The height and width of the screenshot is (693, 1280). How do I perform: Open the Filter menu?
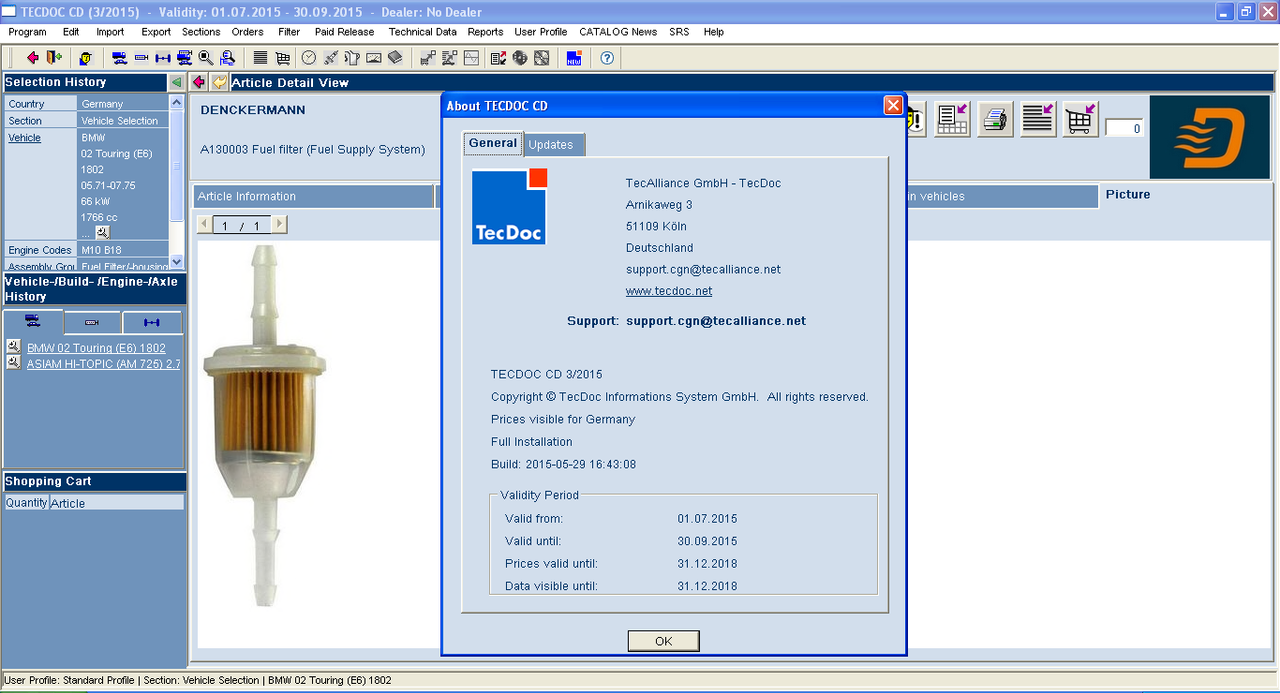point(289,32)
